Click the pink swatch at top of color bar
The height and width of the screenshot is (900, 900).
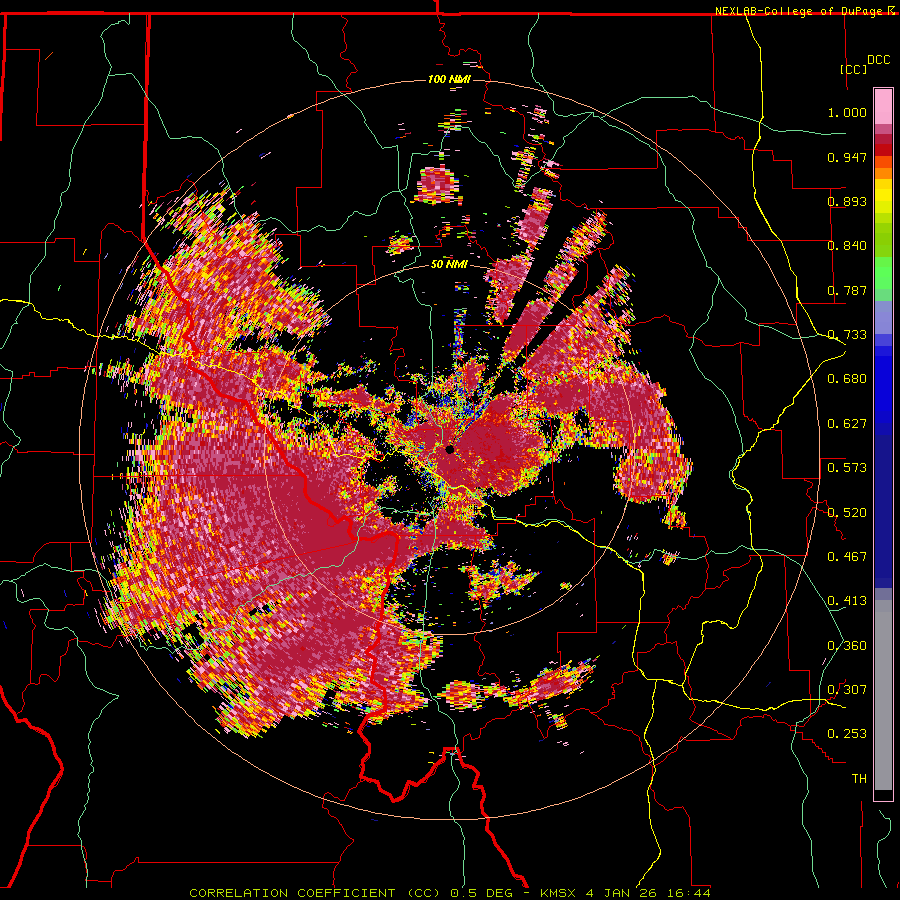(883, 107)
